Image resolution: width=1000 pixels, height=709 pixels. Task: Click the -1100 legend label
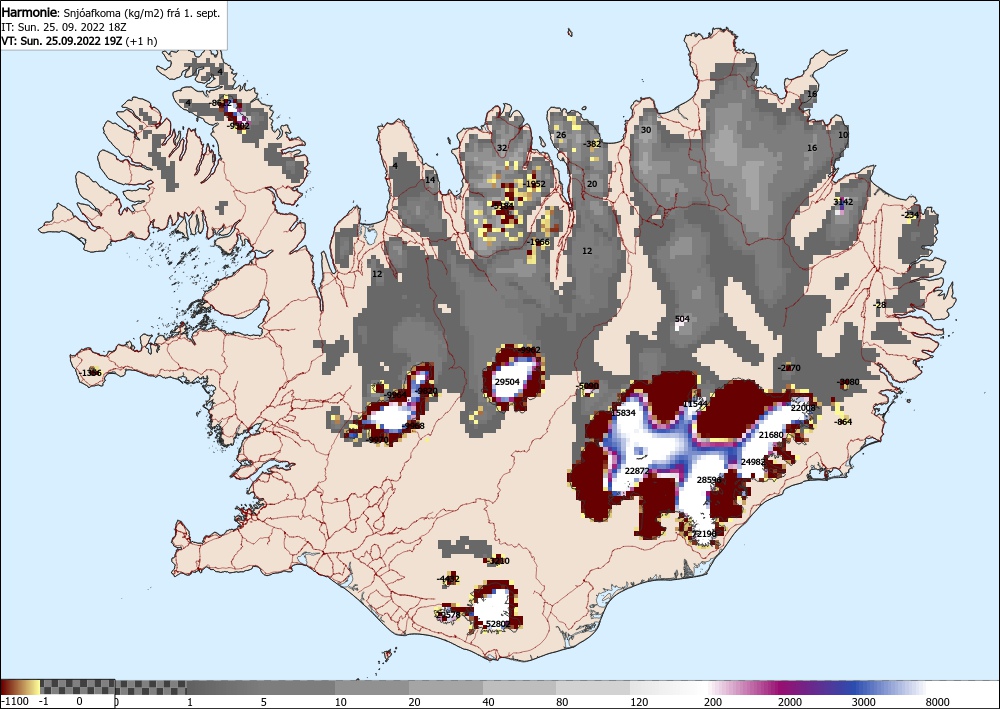pyautogui.click(x=15, y=702)
